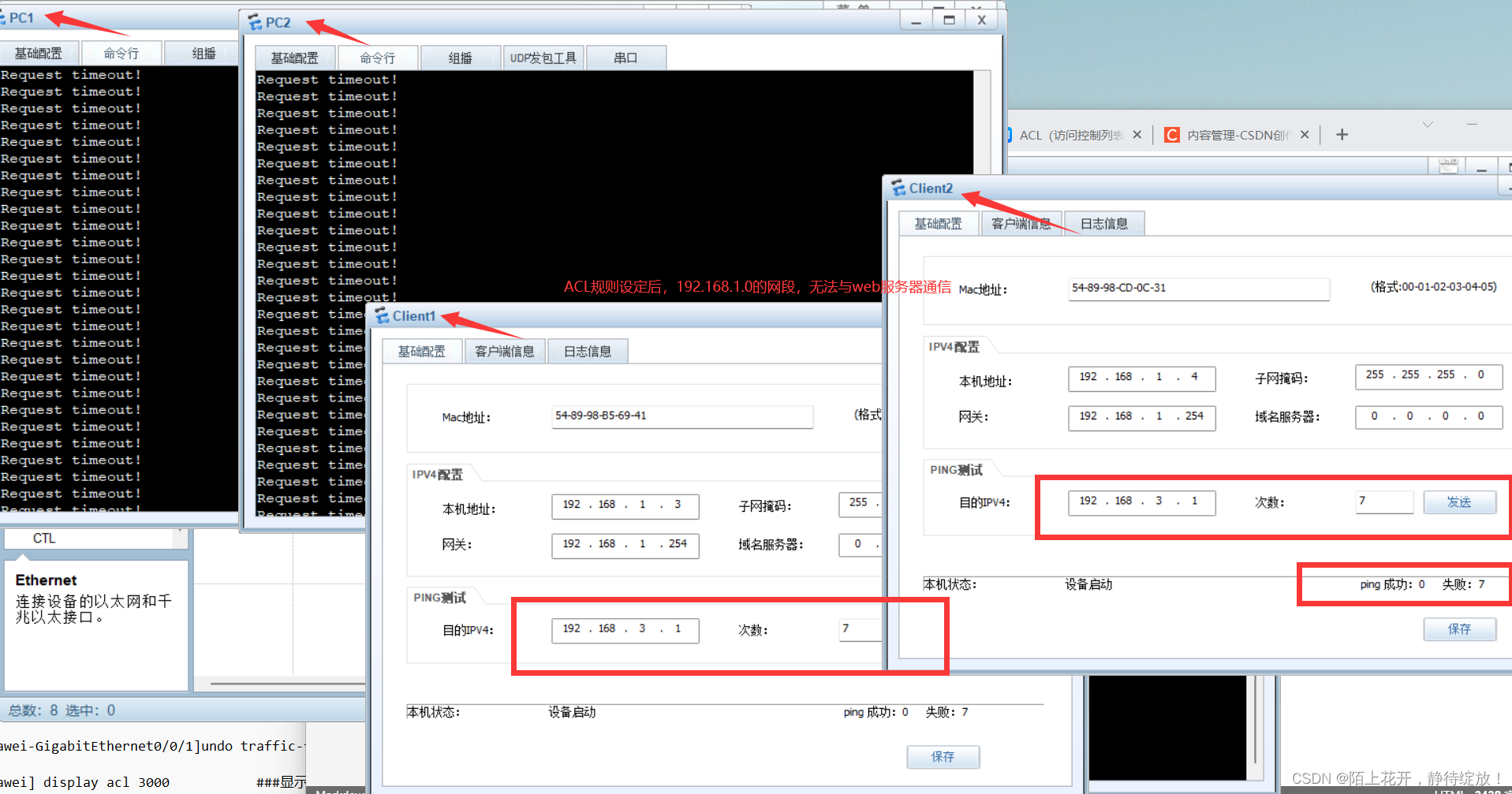Image resolution: width=1512 pixels, height=794 pixels.
Task: Click the Client1 window title icon
Action: click(383, 316)
